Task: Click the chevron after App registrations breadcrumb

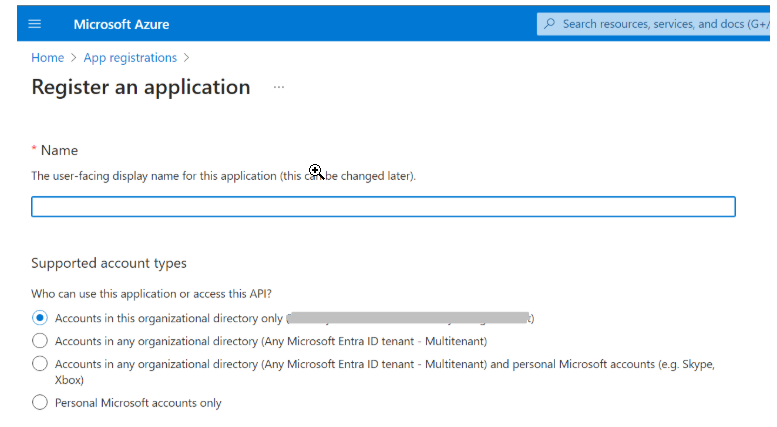Action: tap(187, 58)
